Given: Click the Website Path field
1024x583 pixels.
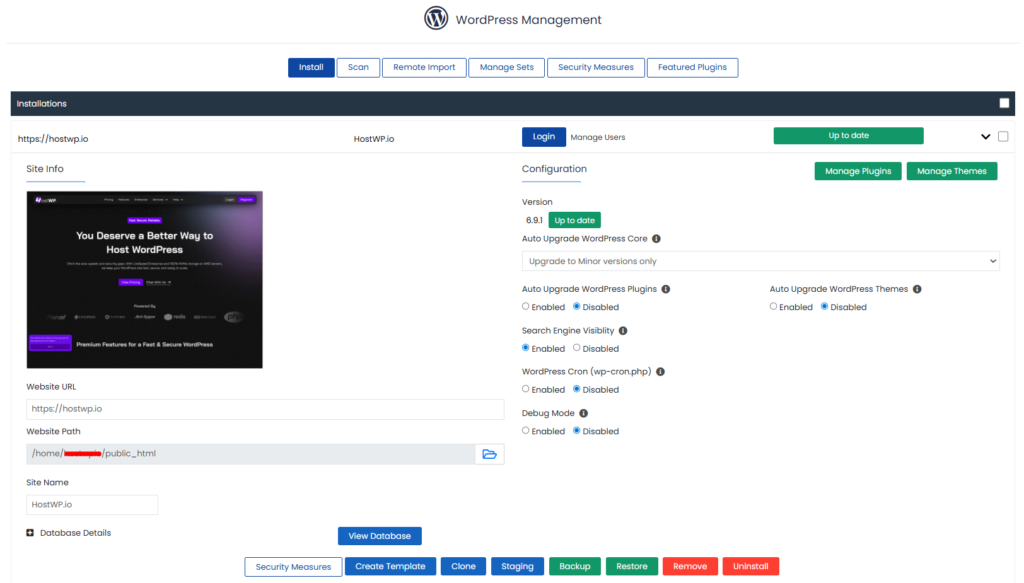Looking at the screenshot, I should click(251, 454).
